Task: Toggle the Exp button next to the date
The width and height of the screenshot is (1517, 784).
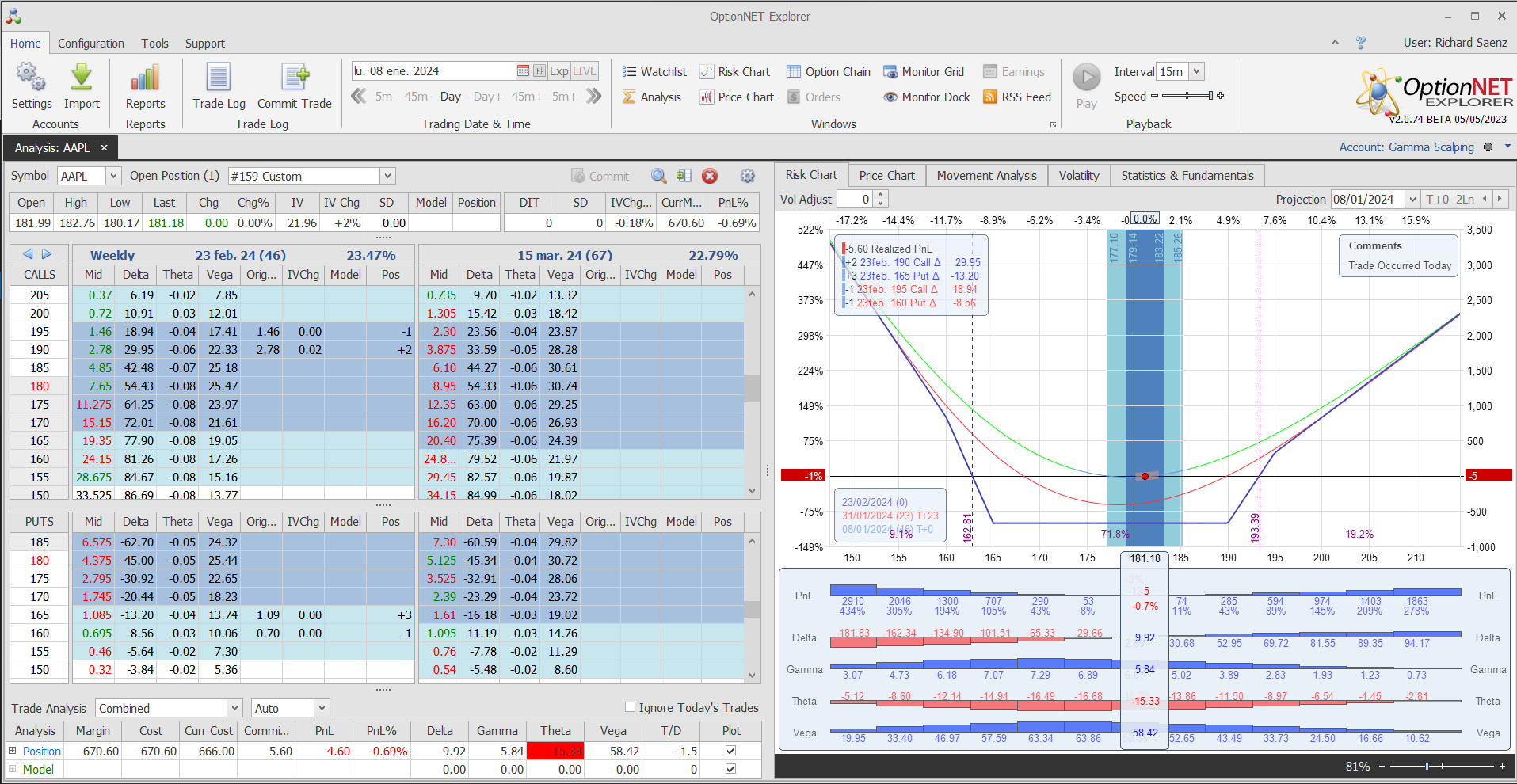Action: 559,70
